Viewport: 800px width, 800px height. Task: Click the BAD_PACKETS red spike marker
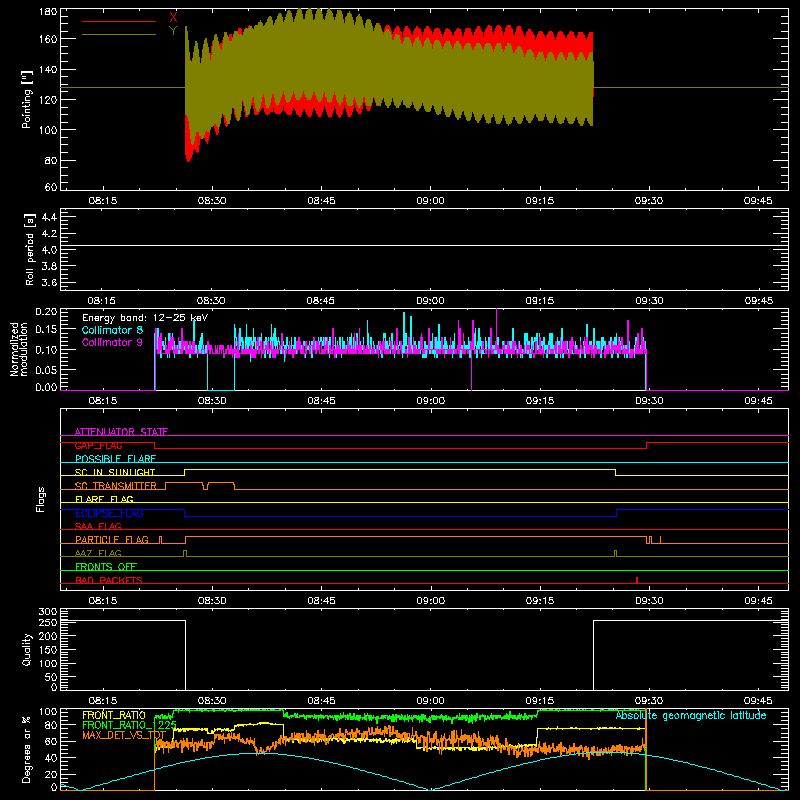coord(637,580)
